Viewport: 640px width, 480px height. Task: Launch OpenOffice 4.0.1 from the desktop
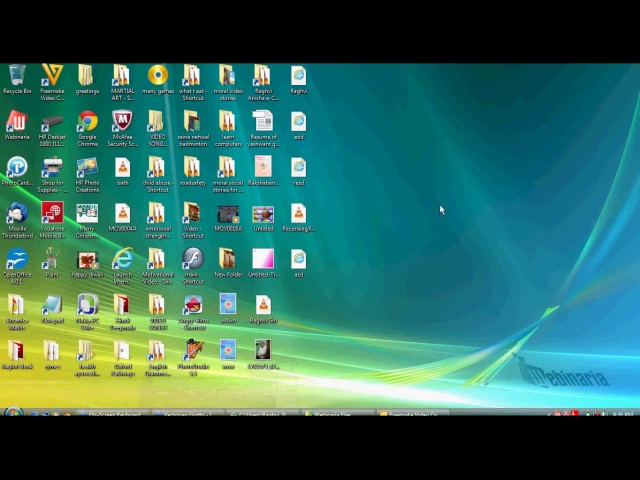[x=17, y=266]
